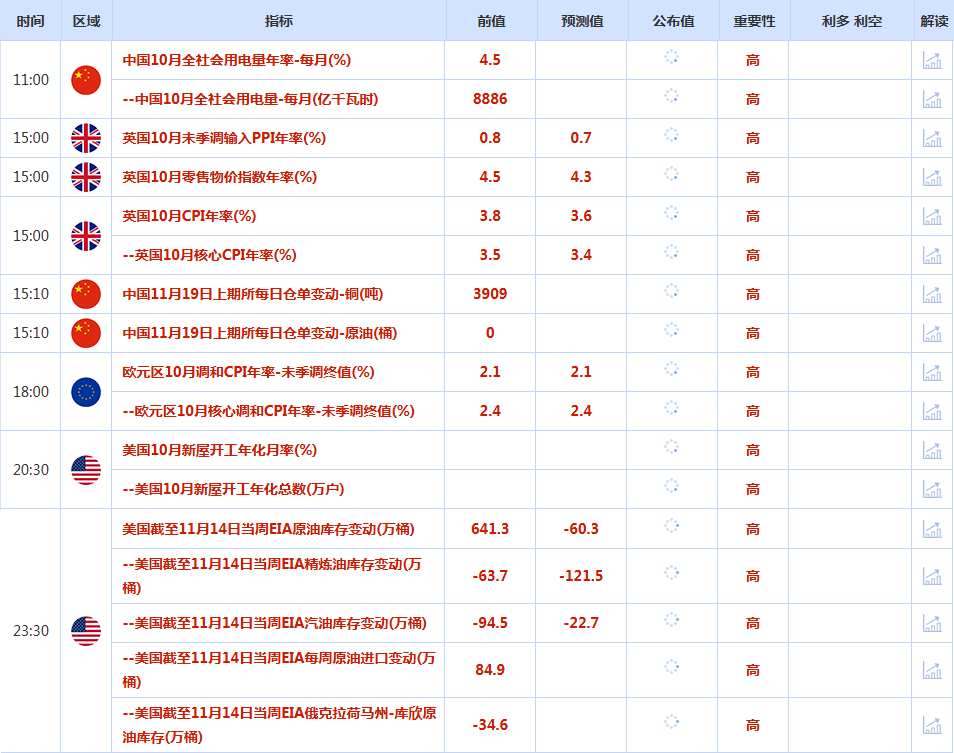This screenshot has width=954, height=753.
Task: Click the UK flag beside 零售物价指数 row
Action: (x=86, y=177)
